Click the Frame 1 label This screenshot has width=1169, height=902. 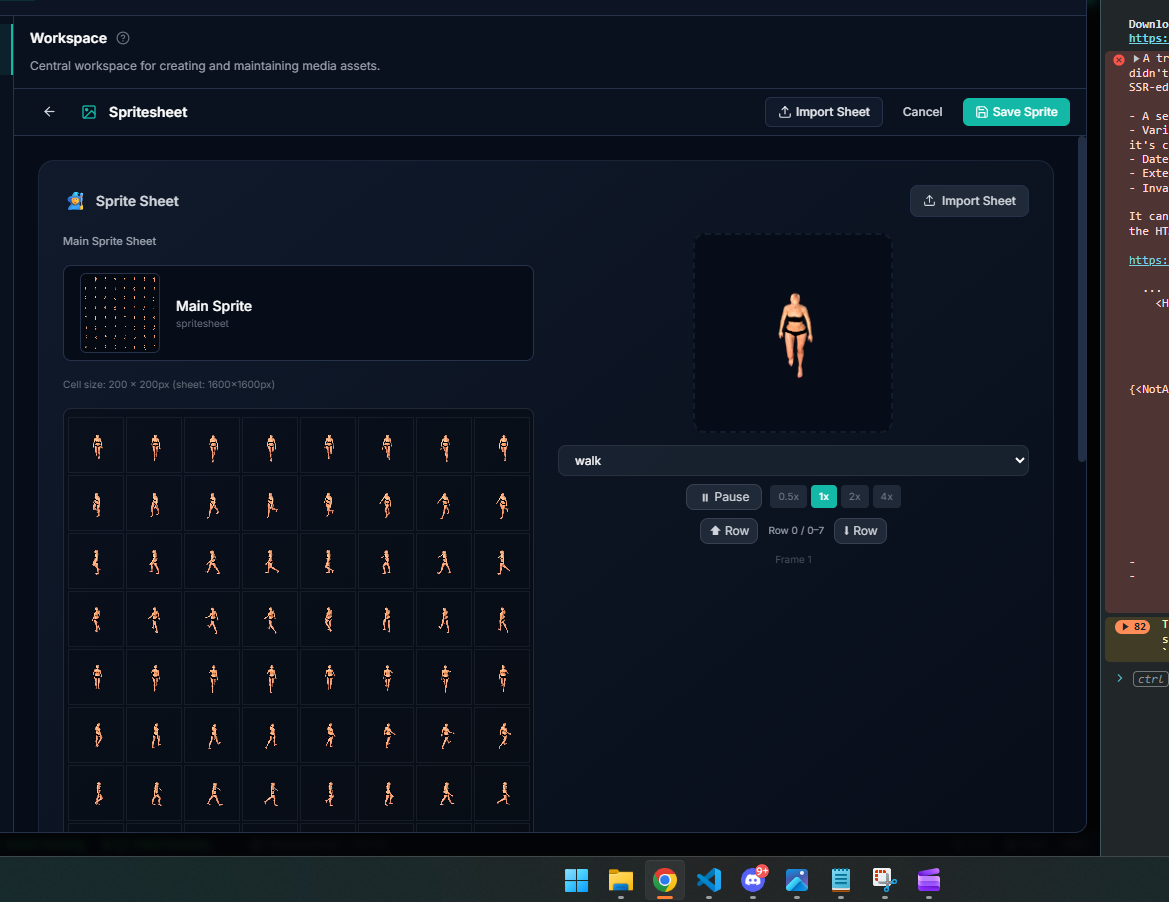coord(793,560)
